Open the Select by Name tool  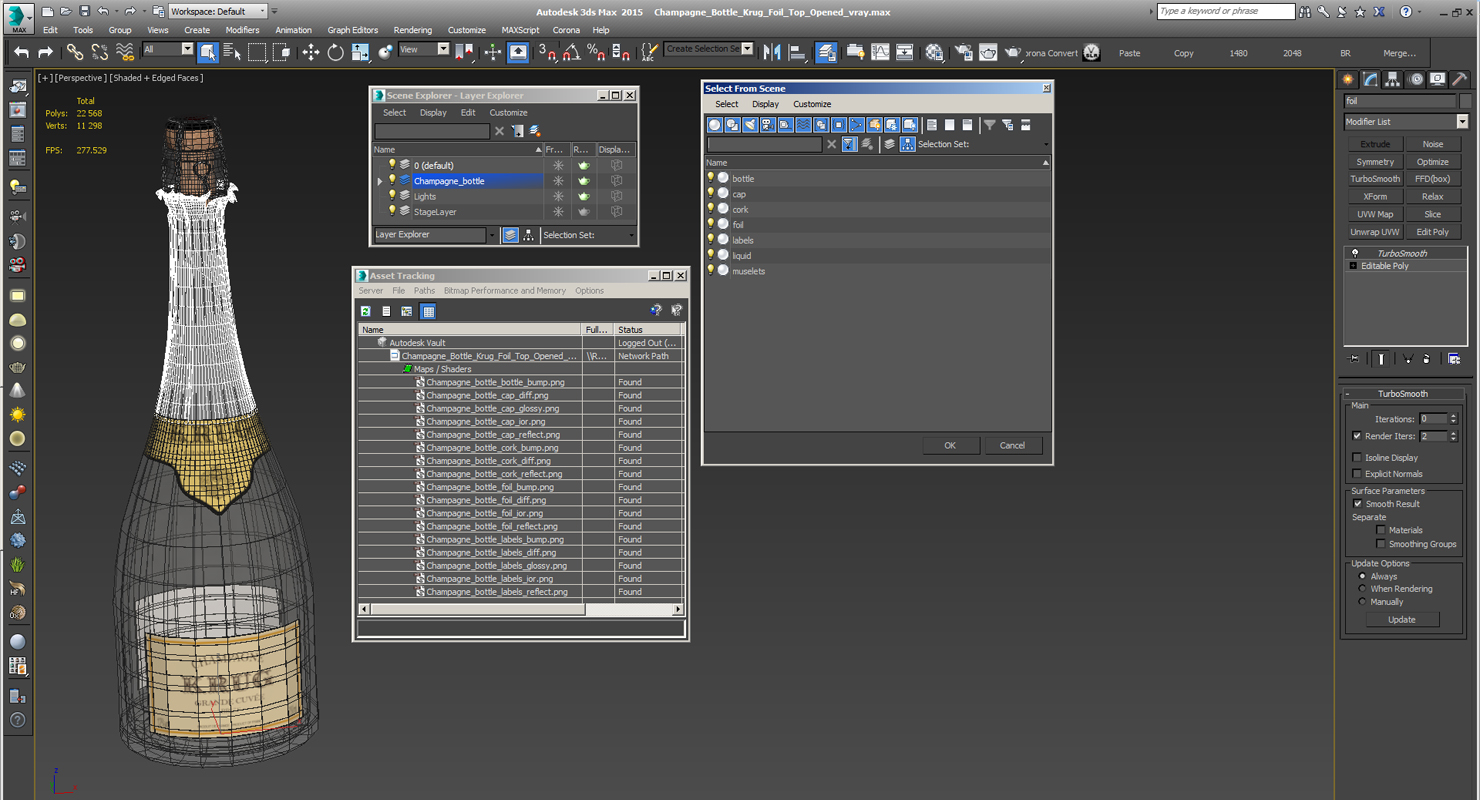232,52
